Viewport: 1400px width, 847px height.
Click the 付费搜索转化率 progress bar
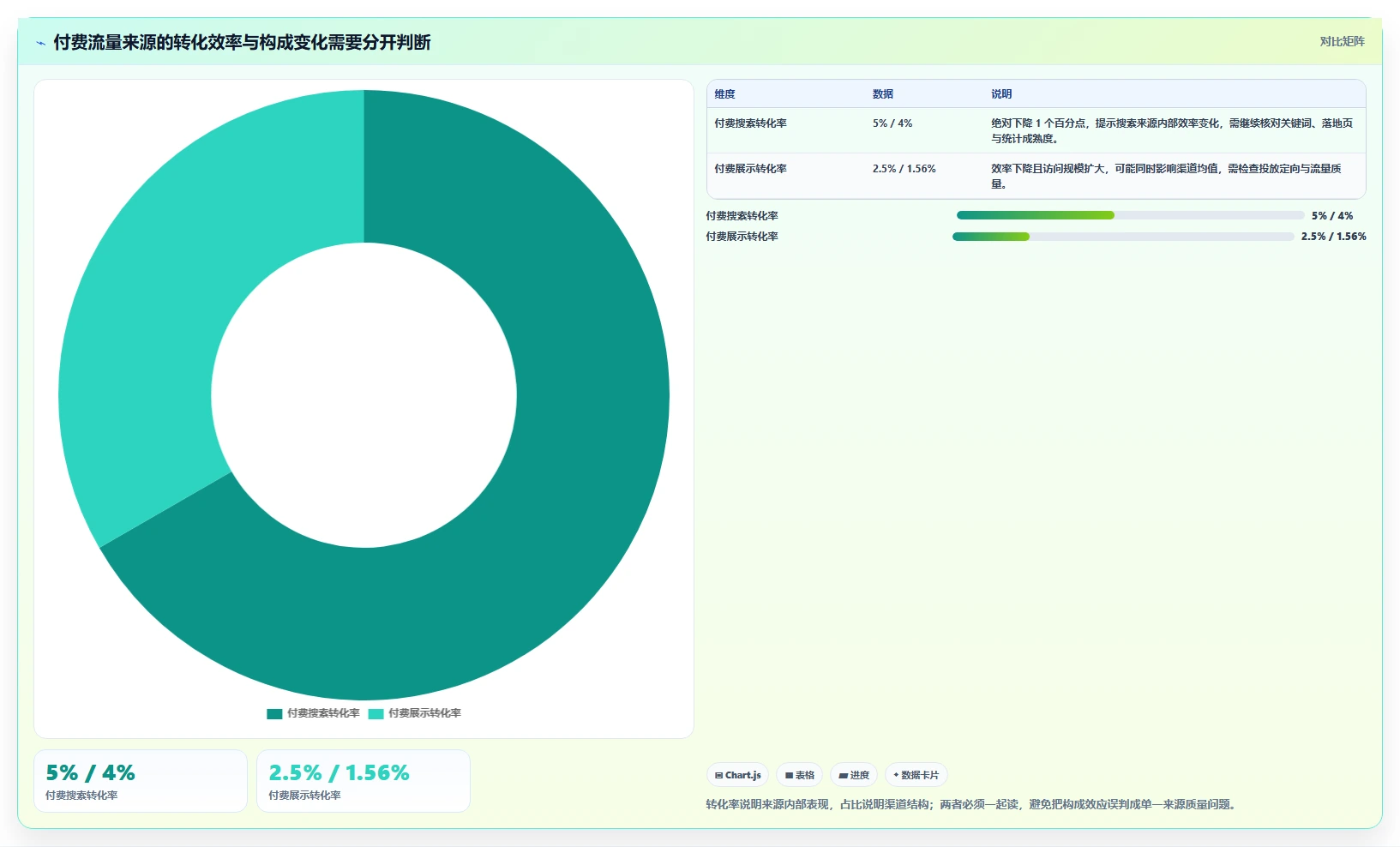[x=1130, y=215]
